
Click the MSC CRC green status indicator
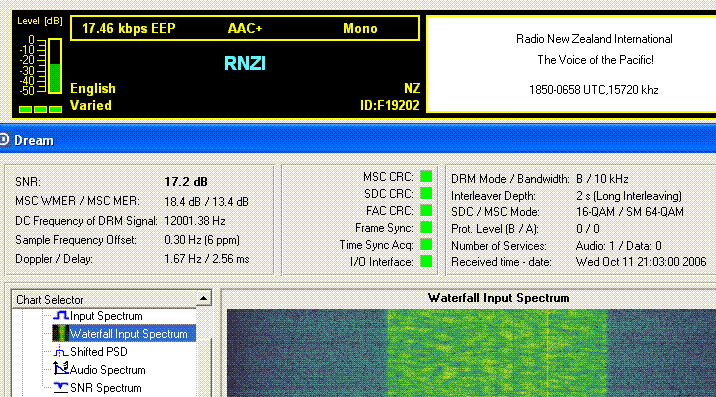coord(426,176)
